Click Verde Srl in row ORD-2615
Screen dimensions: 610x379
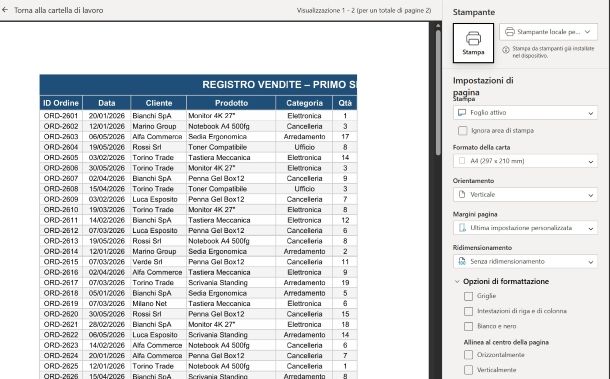147,262
